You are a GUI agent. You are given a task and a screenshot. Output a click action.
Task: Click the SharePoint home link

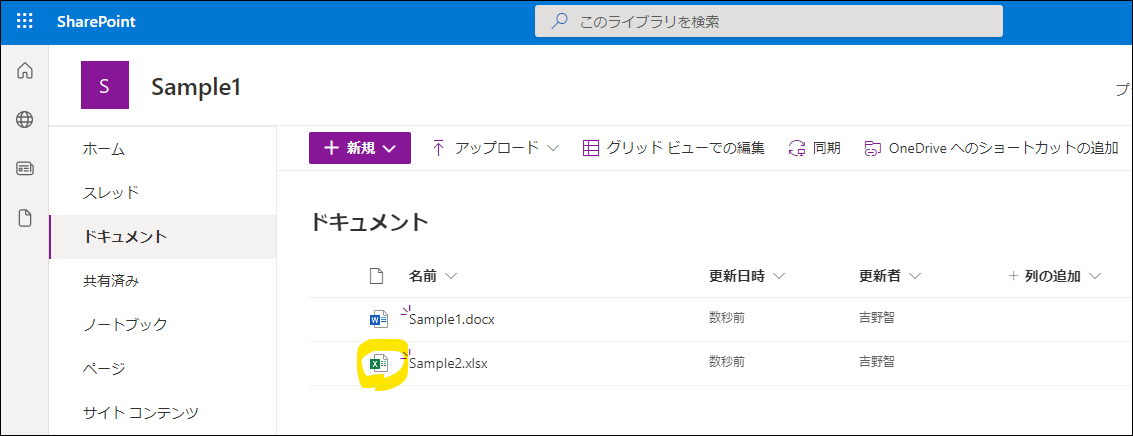(x=96, y=22)
